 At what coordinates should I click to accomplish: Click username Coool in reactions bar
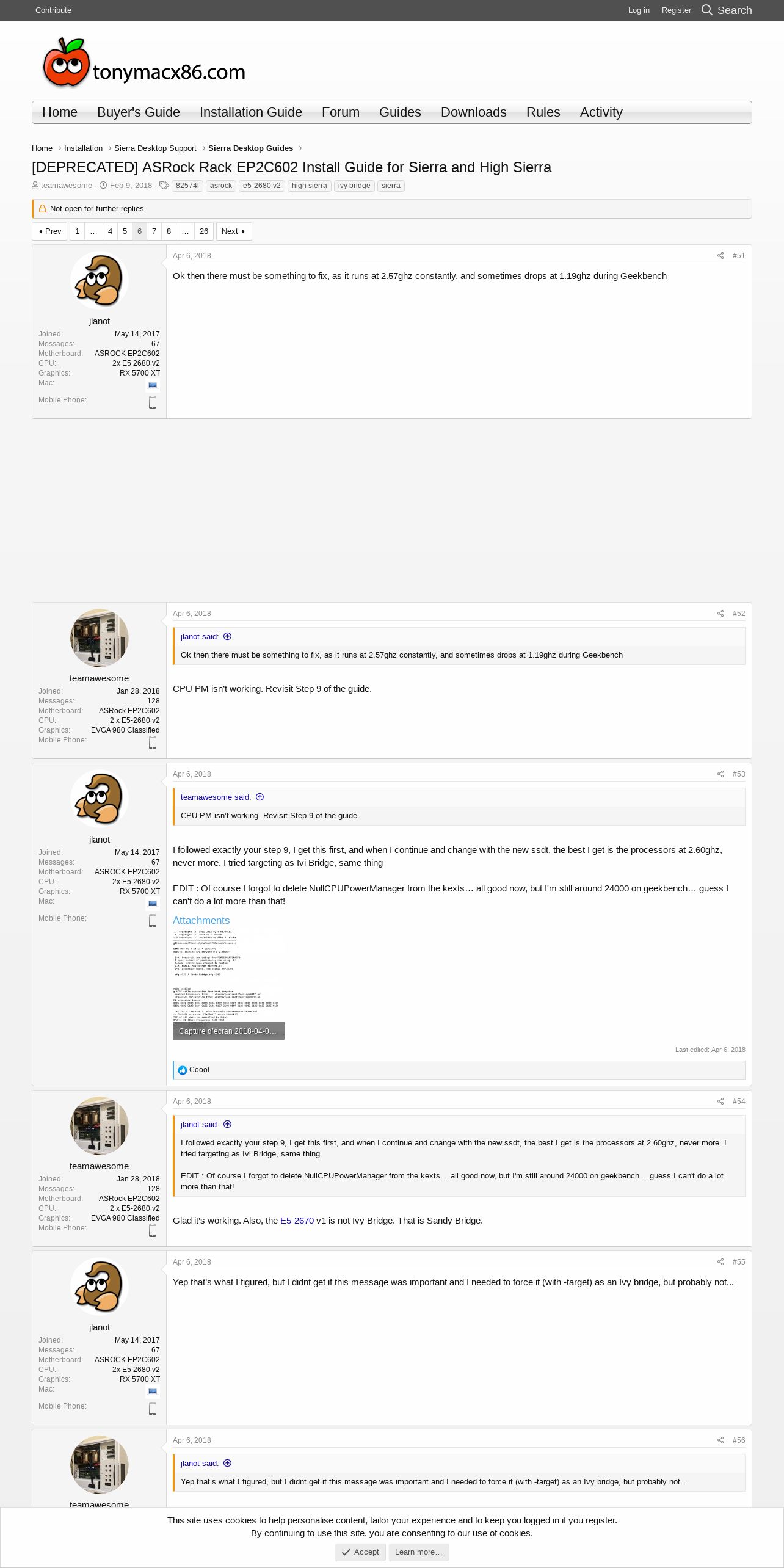tap(199, 1070)
